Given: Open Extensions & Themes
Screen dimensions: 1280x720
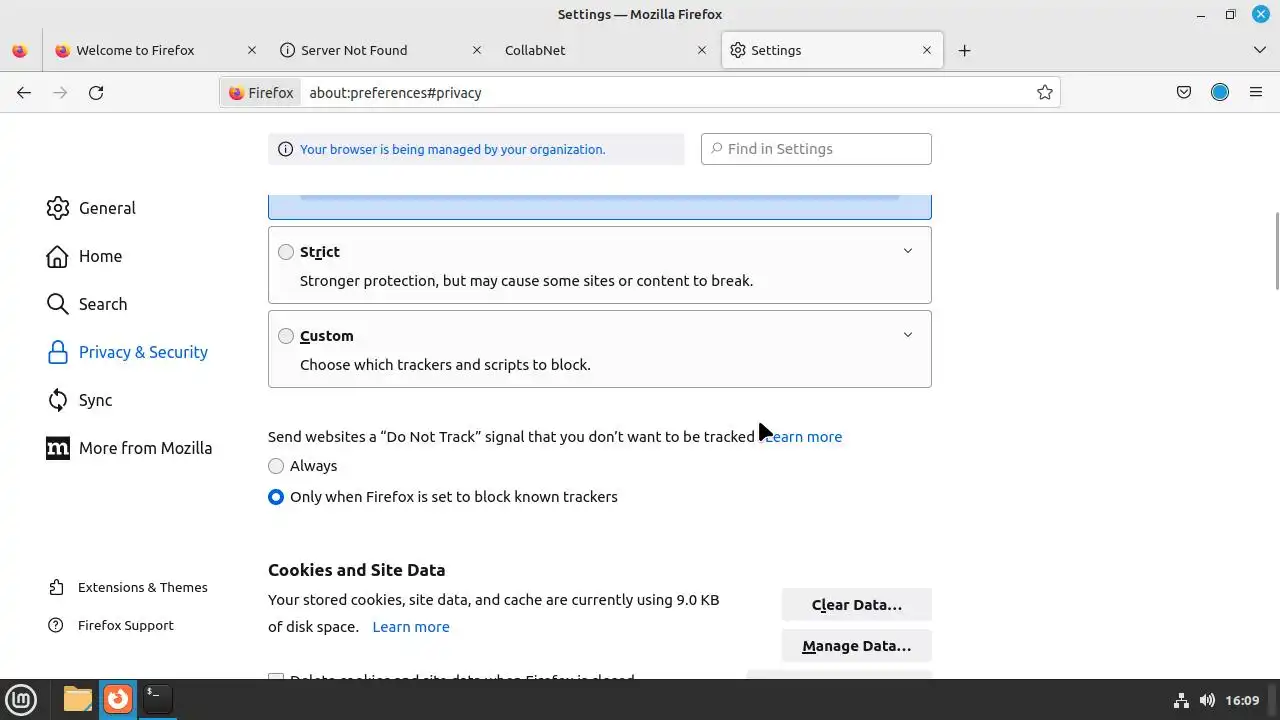Looking at the screenshot, I should 142,587.
